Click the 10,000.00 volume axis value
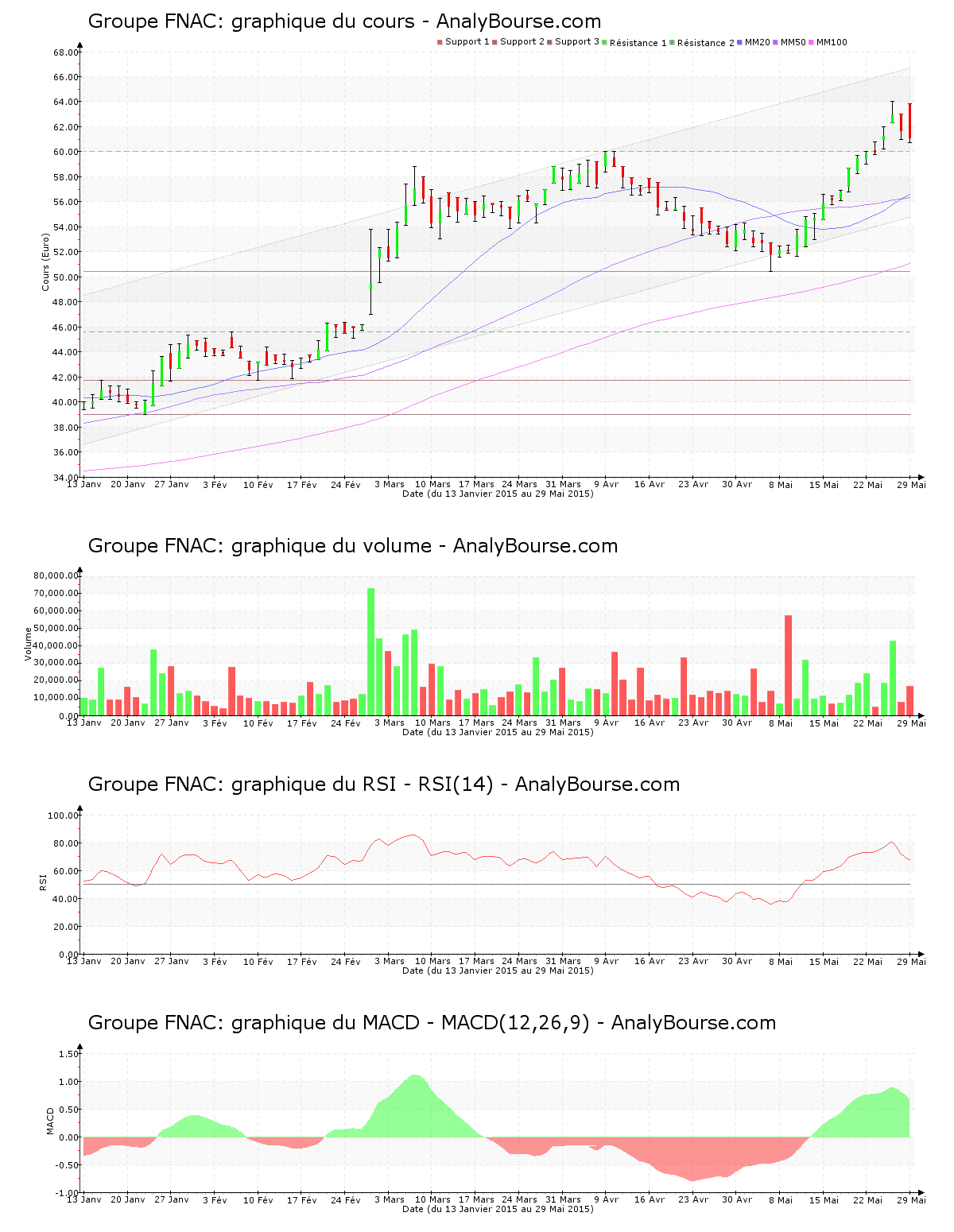 pyautogui.click(x=56, y=698)
